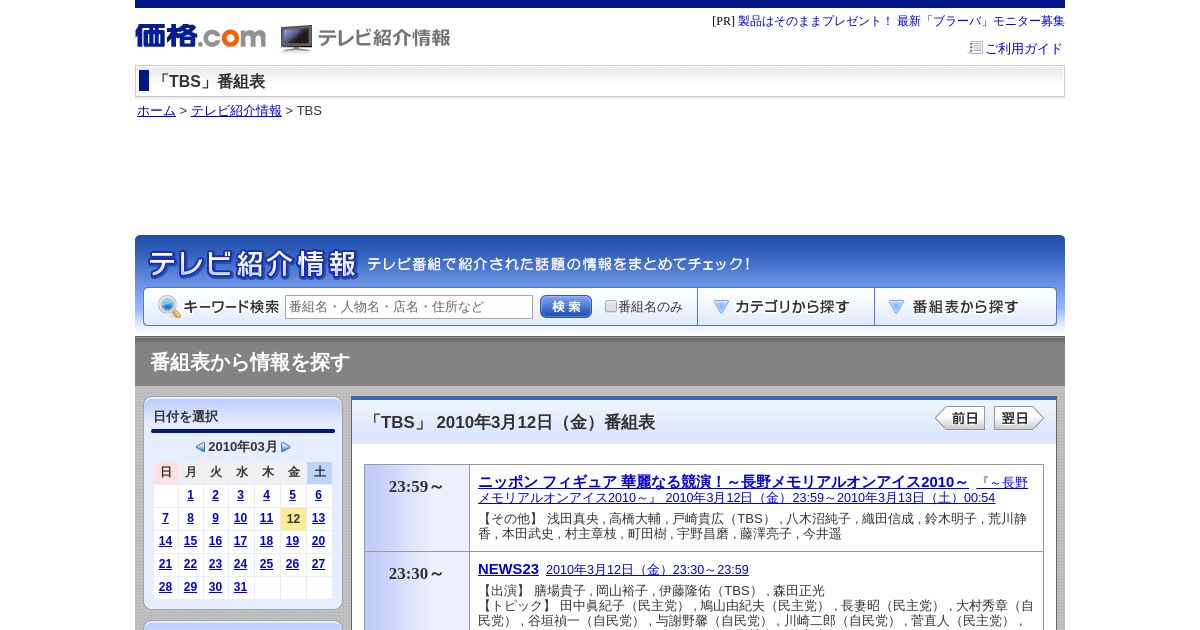The height and width of the screenshot is (630, 1200).
Task: Open NEWS23 time link 23:30～23:59
Action: (x=647, y=570)
